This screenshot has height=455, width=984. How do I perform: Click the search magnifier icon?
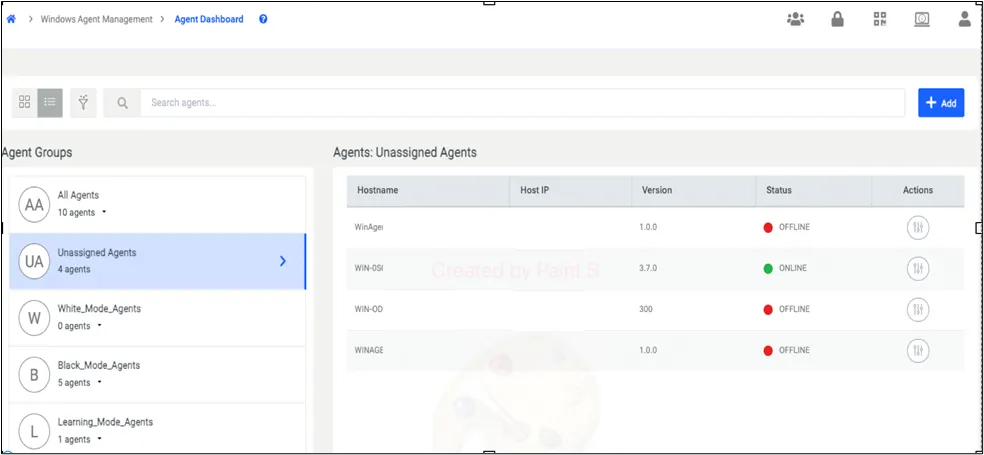[x=122, y=103]
